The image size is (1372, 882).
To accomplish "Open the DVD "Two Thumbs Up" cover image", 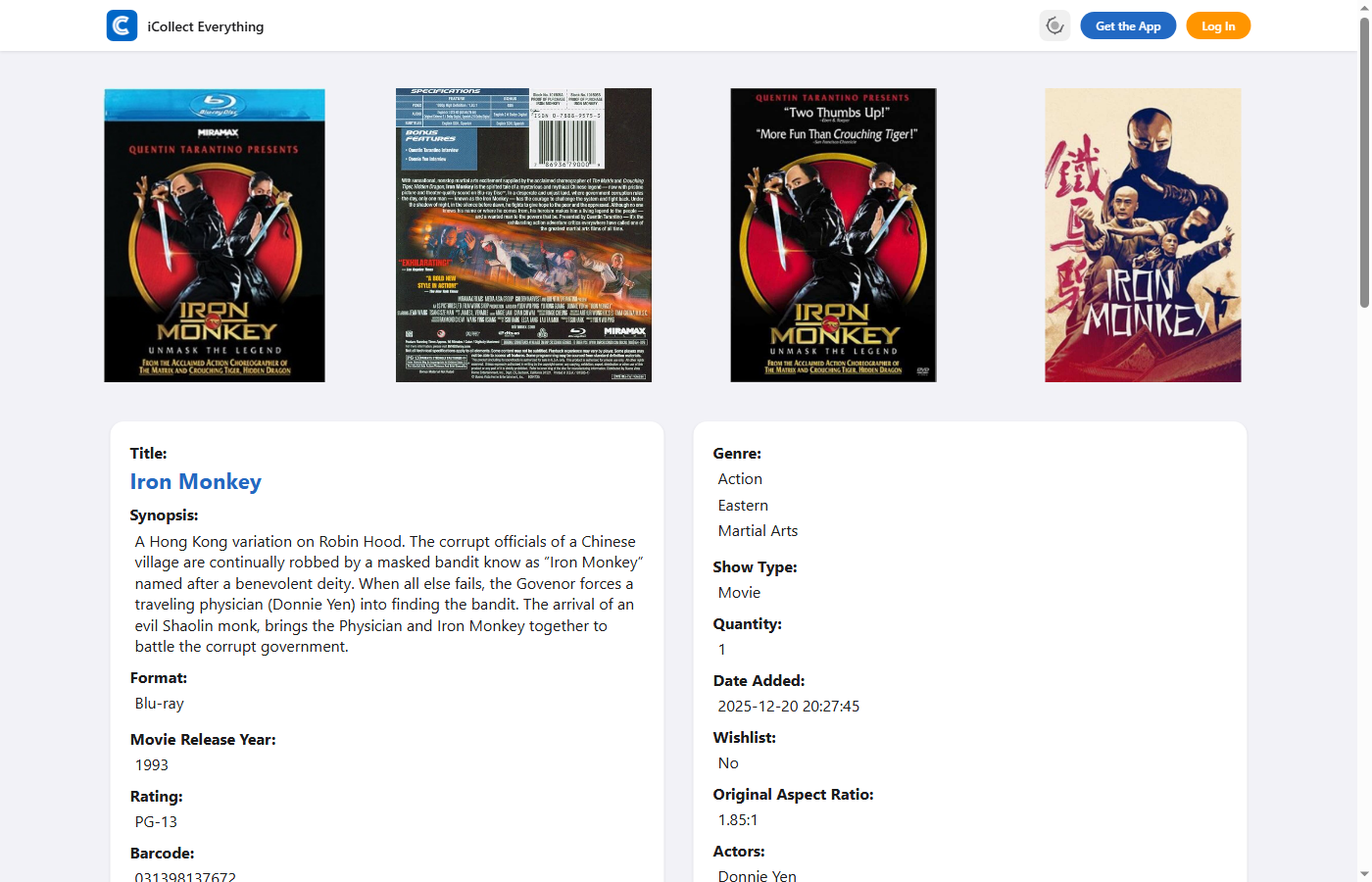I will (x=833, y=235).
